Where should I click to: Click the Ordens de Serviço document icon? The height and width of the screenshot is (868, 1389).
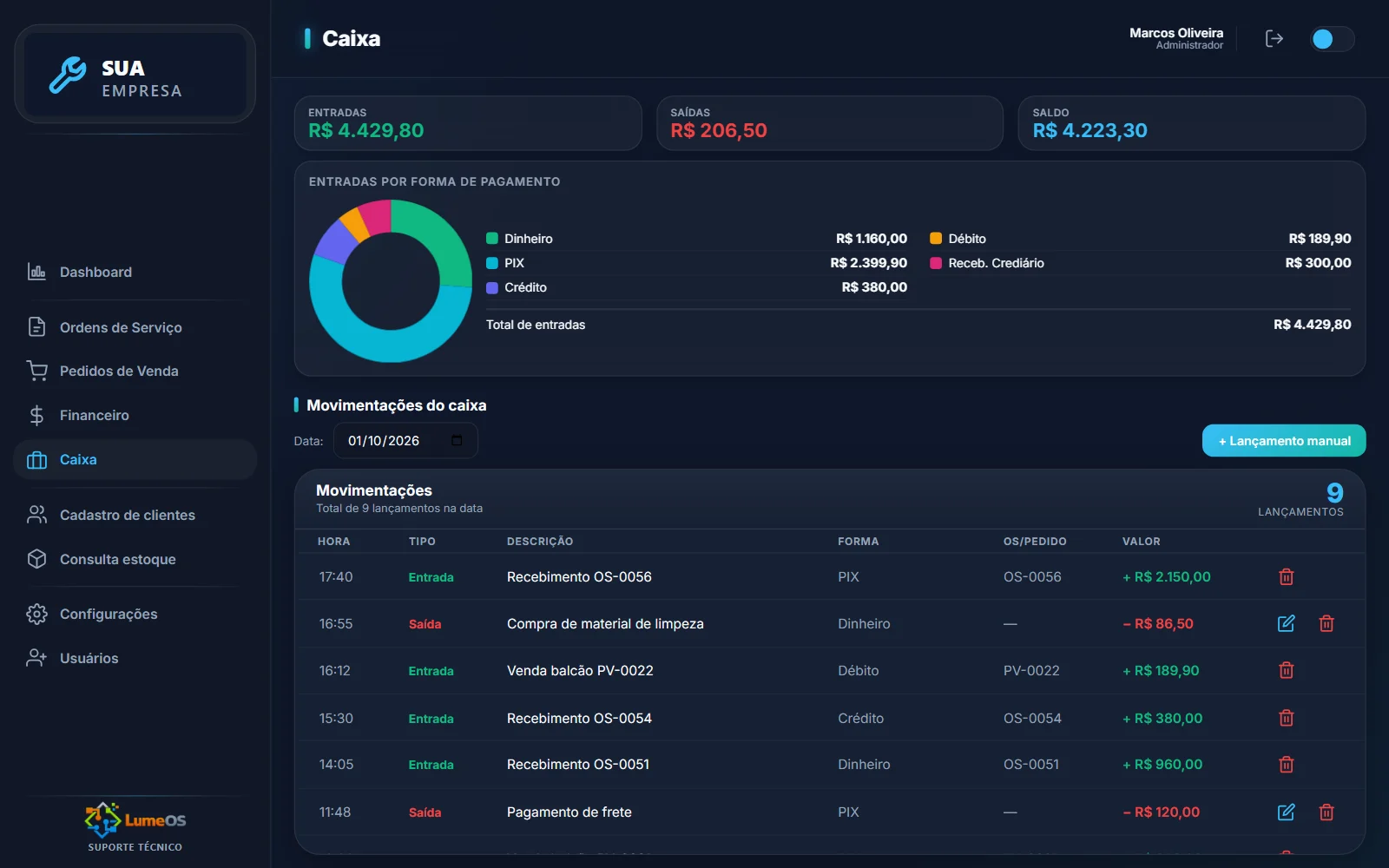(36, 327)
